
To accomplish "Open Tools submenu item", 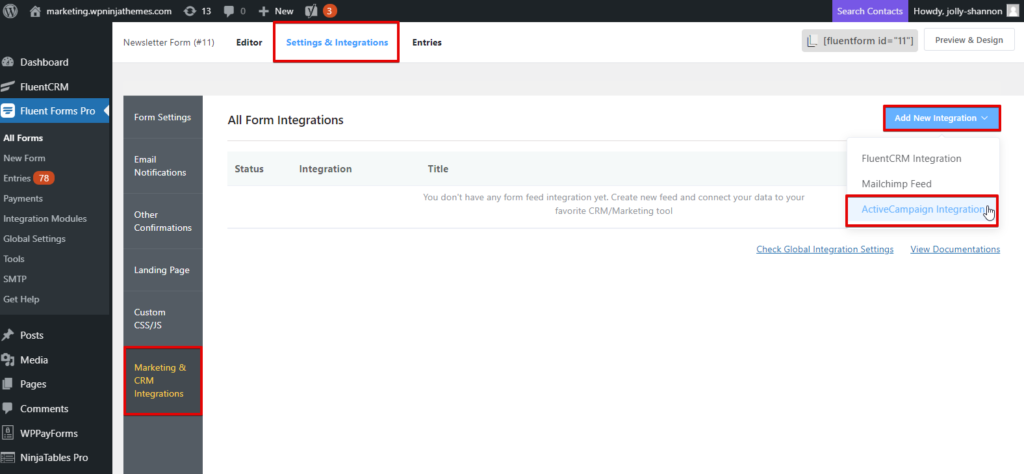I will [x=14, y=259].
